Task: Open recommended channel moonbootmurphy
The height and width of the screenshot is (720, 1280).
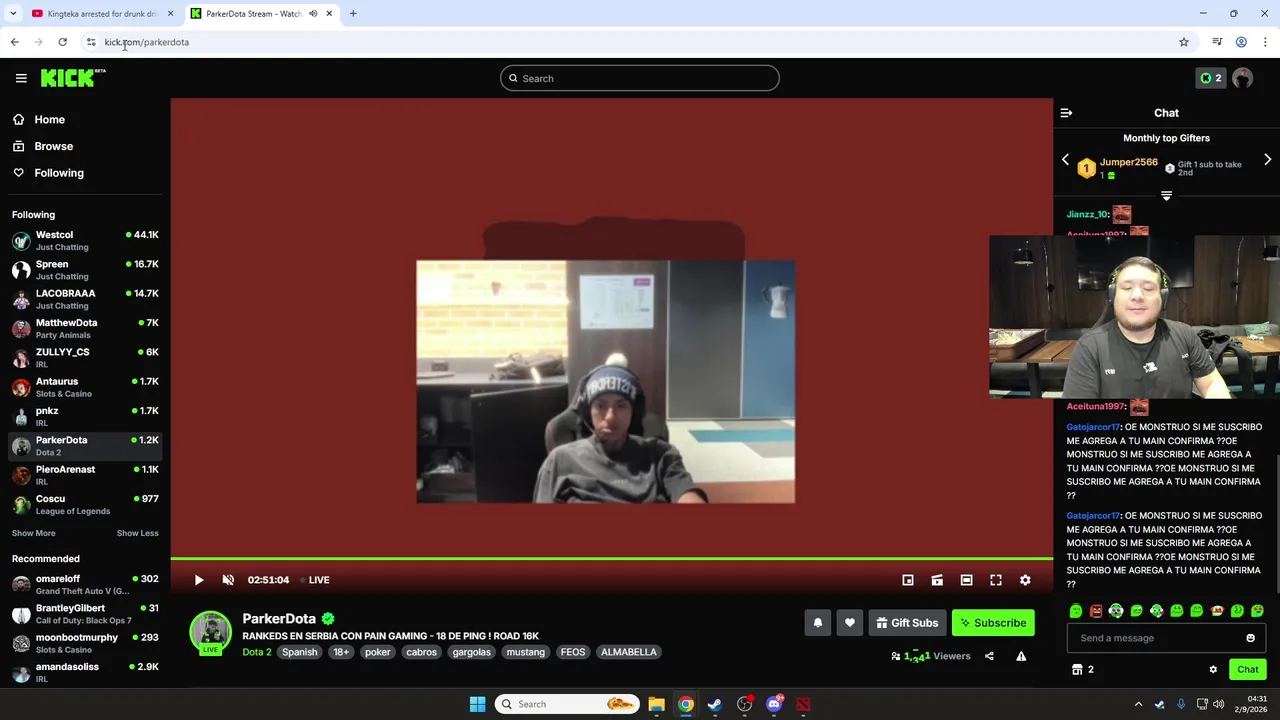Action: [x=85, y=643]
